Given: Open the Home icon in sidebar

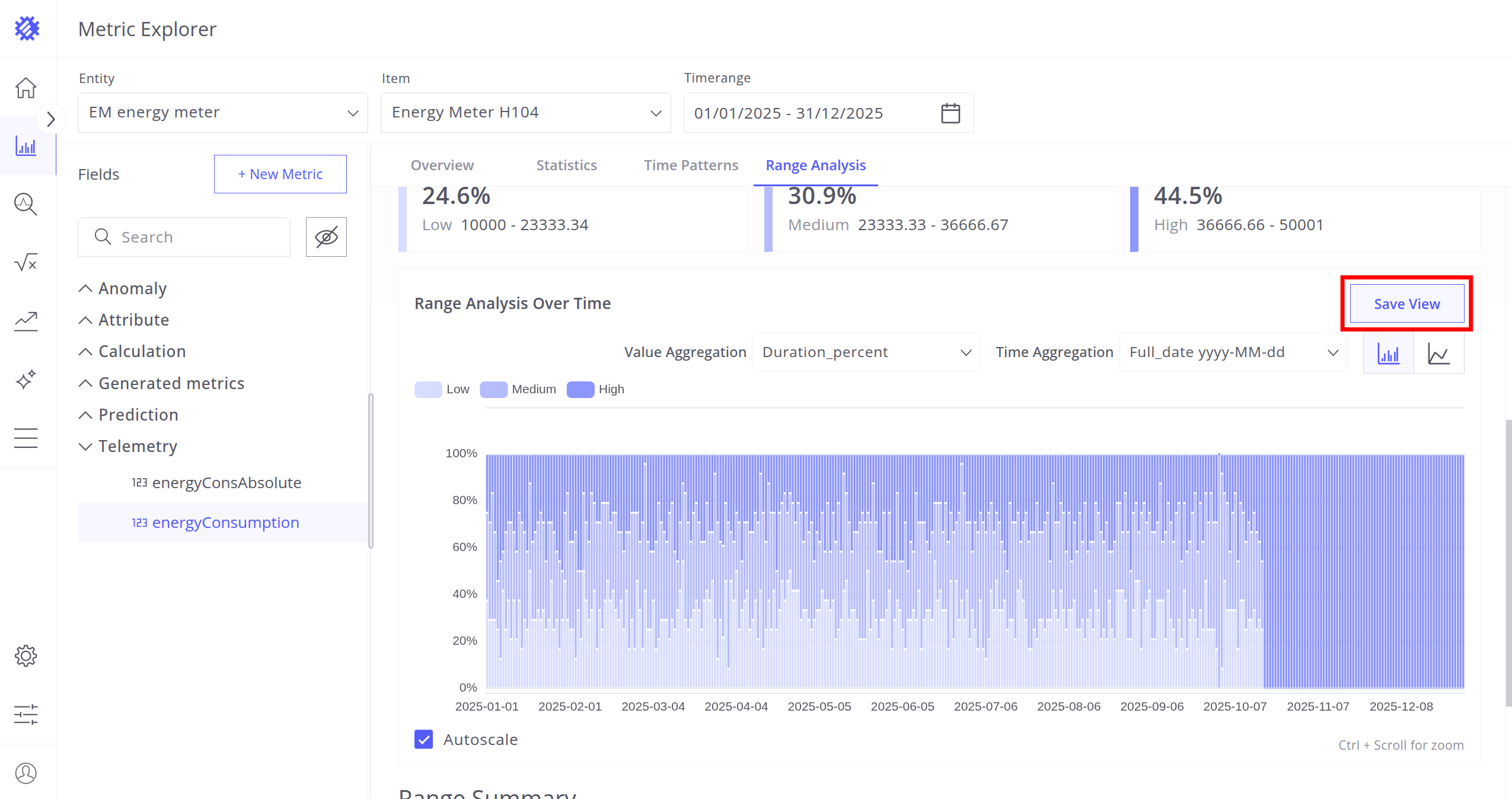Looking at the screenshot, I should [x=25, y=88].
